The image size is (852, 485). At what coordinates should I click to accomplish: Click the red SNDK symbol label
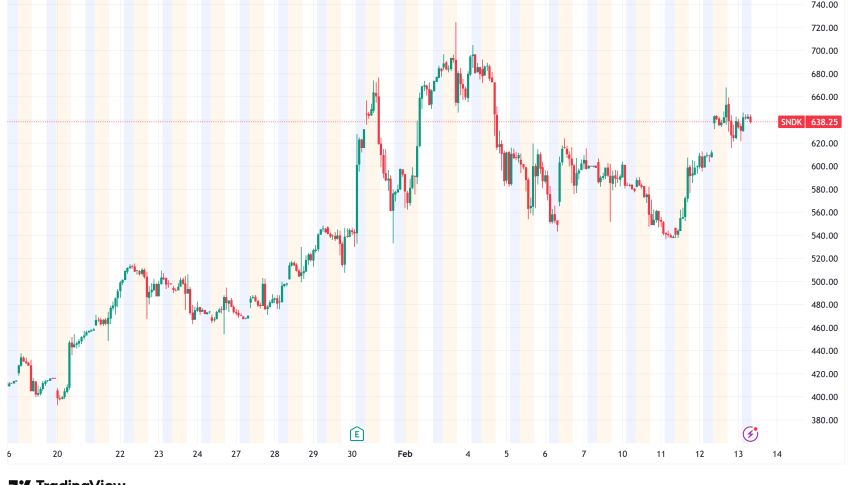791,122
